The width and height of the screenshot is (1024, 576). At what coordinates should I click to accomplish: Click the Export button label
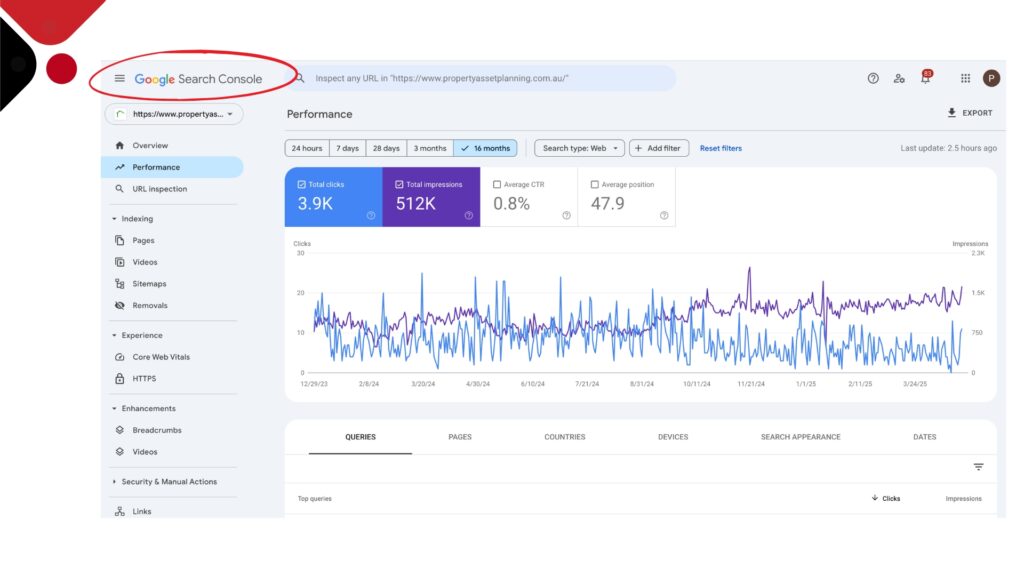(x=977, y=113)
